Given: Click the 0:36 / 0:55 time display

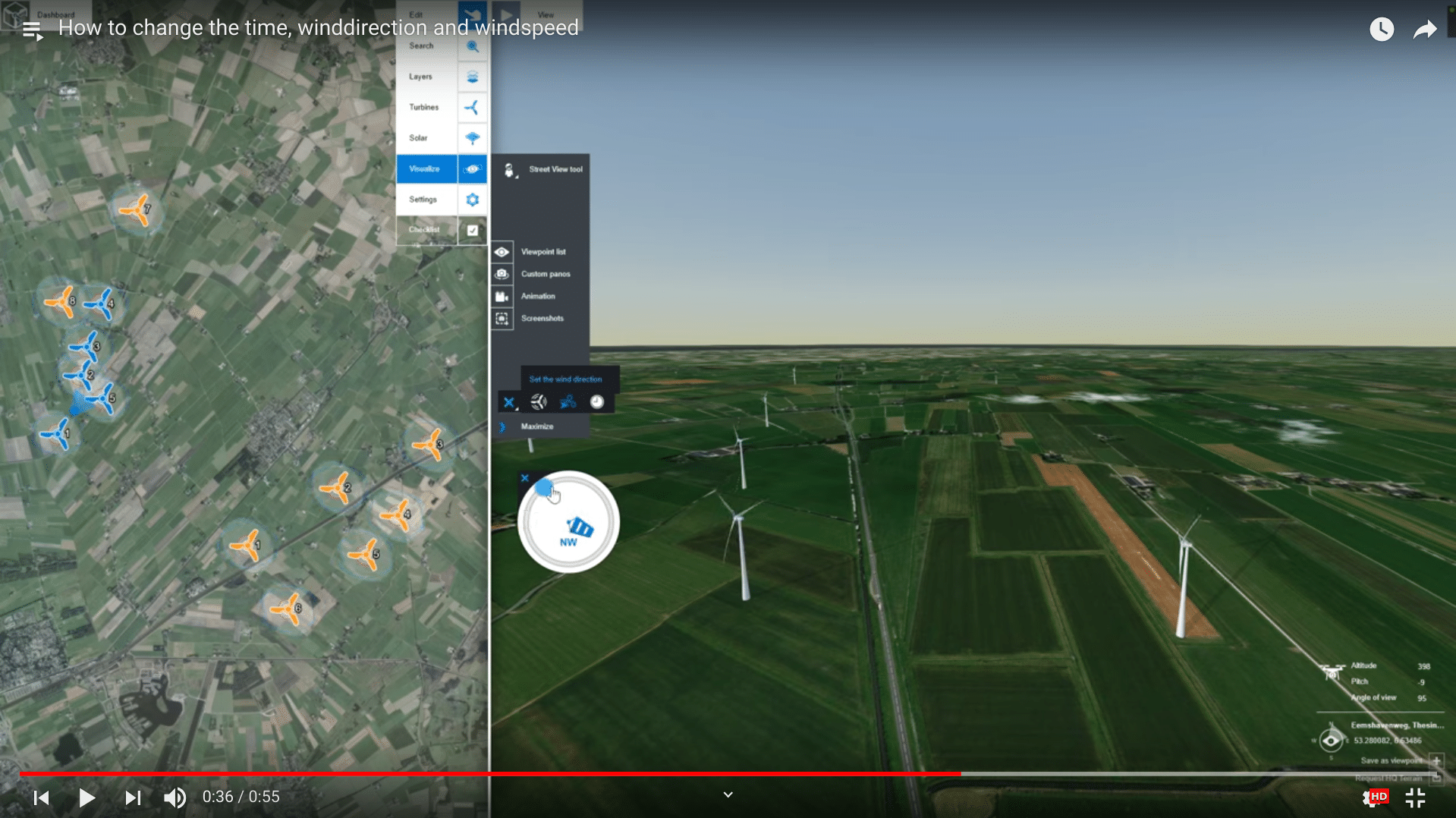Looking at the screenshot, I should (241, 797).
